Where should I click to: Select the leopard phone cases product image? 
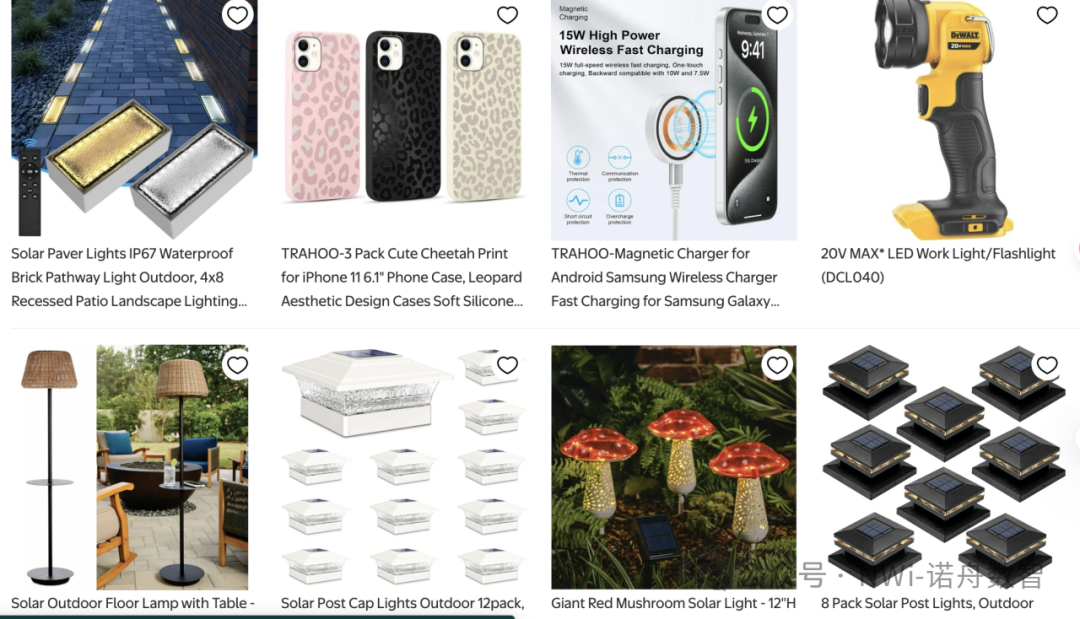(404, 118)
